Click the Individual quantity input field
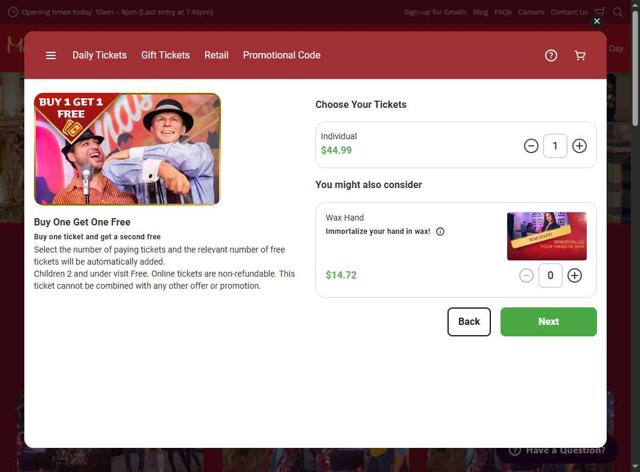This screenshot has width=640, height=472. (555, 146)
